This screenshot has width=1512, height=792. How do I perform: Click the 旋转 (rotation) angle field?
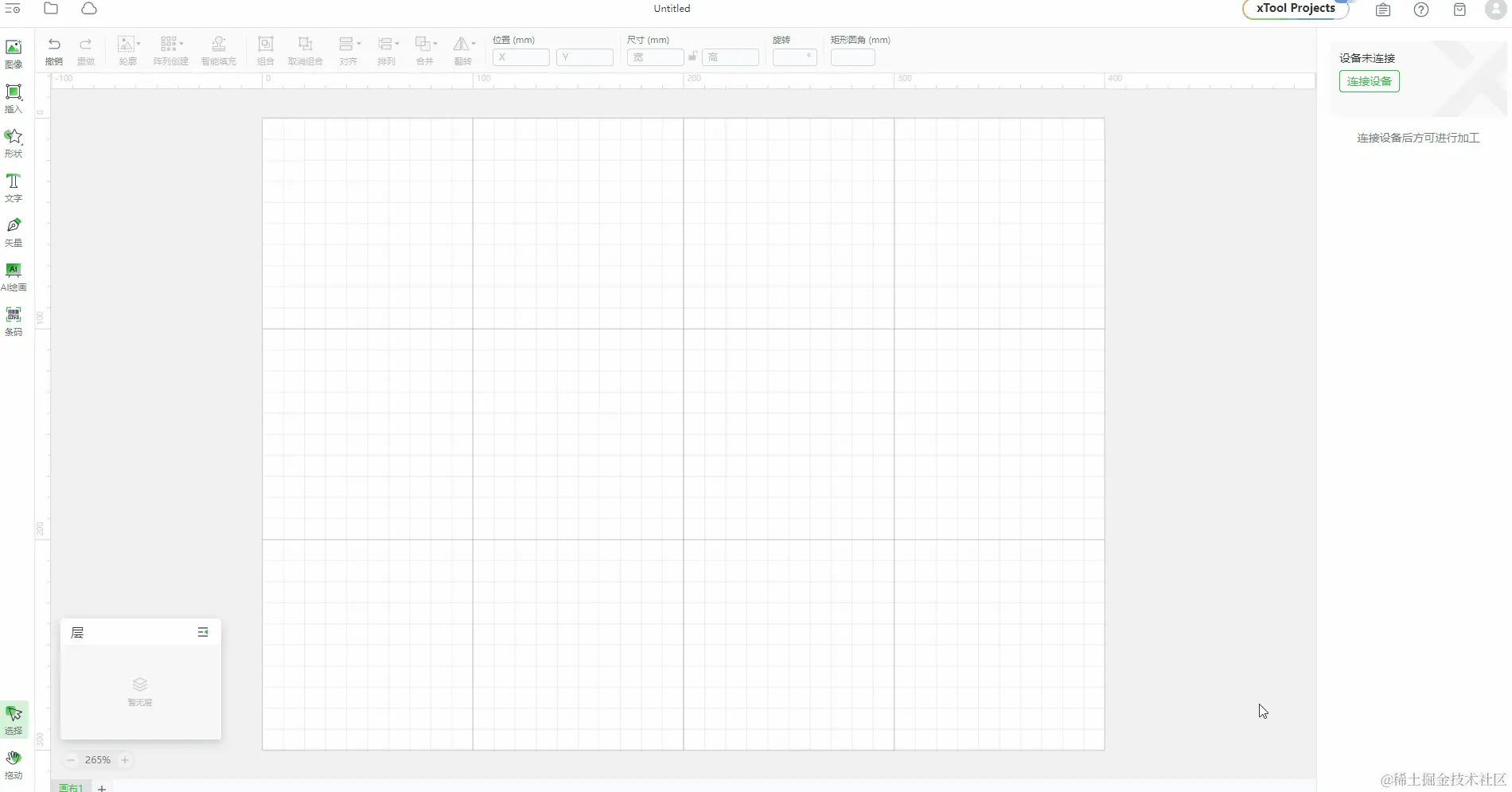(x=794, y=57)
